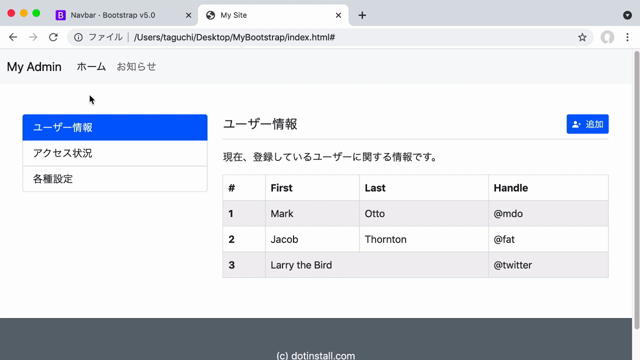
Task: Click the My Admin navbar brand
Action: (x=34, y=67)
